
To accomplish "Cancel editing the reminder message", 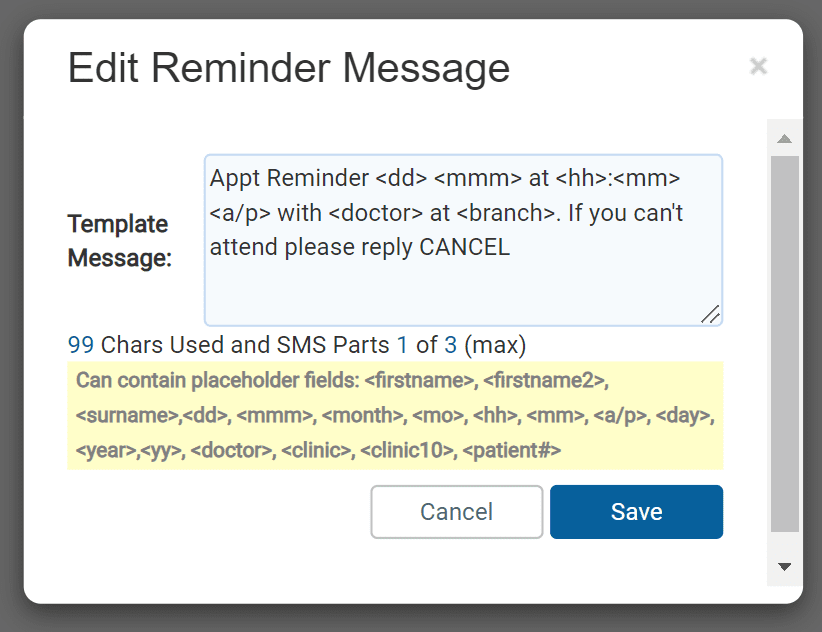I will (457, 511).
